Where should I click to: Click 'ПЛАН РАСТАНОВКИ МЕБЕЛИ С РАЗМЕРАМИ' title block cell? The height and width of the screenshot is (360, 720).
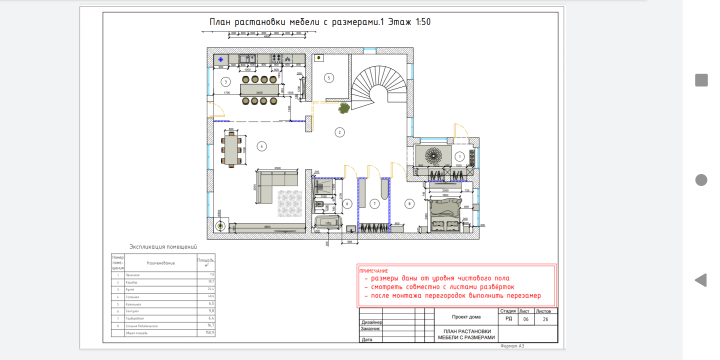point(467,334)
